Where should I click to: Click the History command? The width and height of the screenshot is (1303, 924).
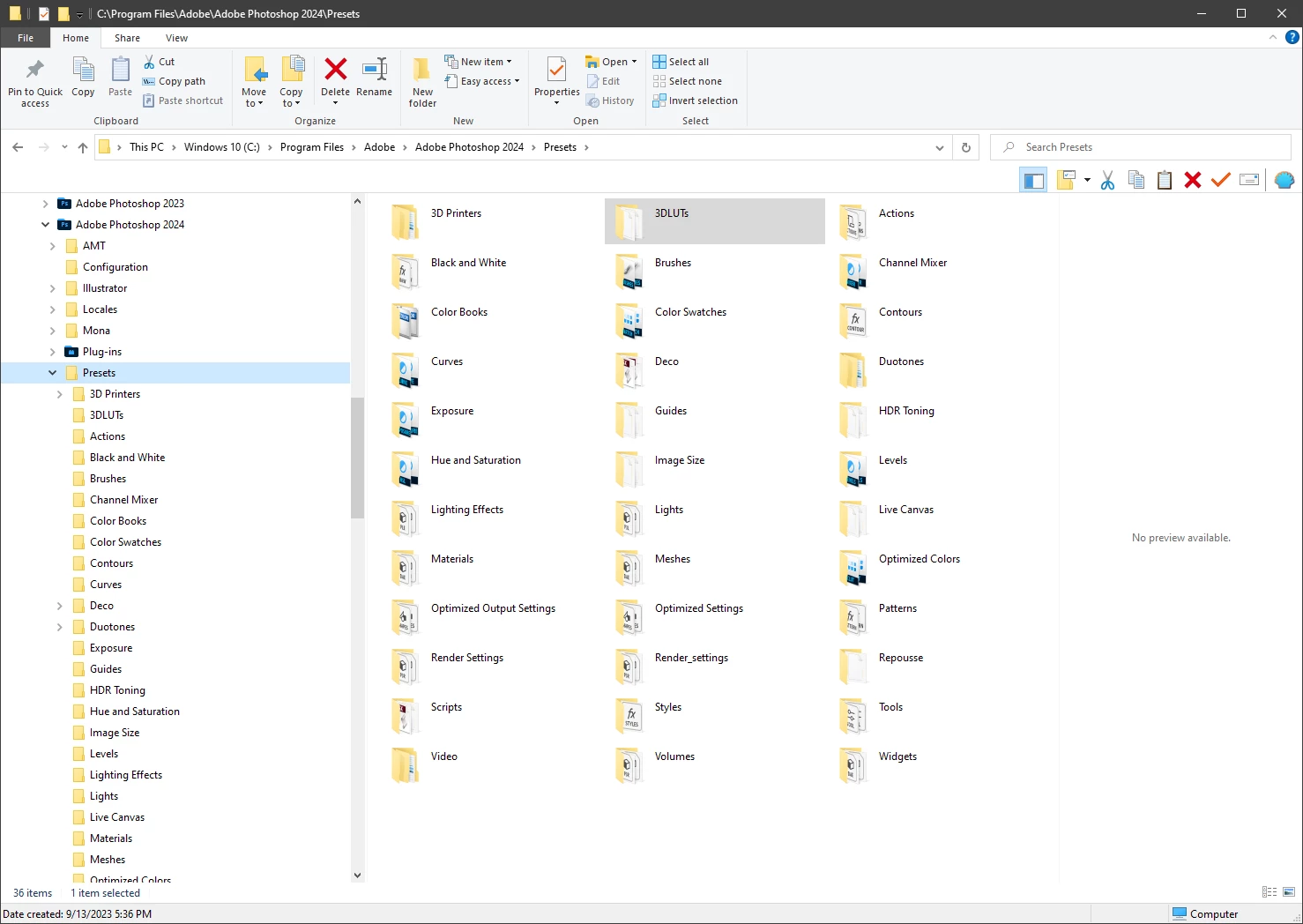click(611, 101)
